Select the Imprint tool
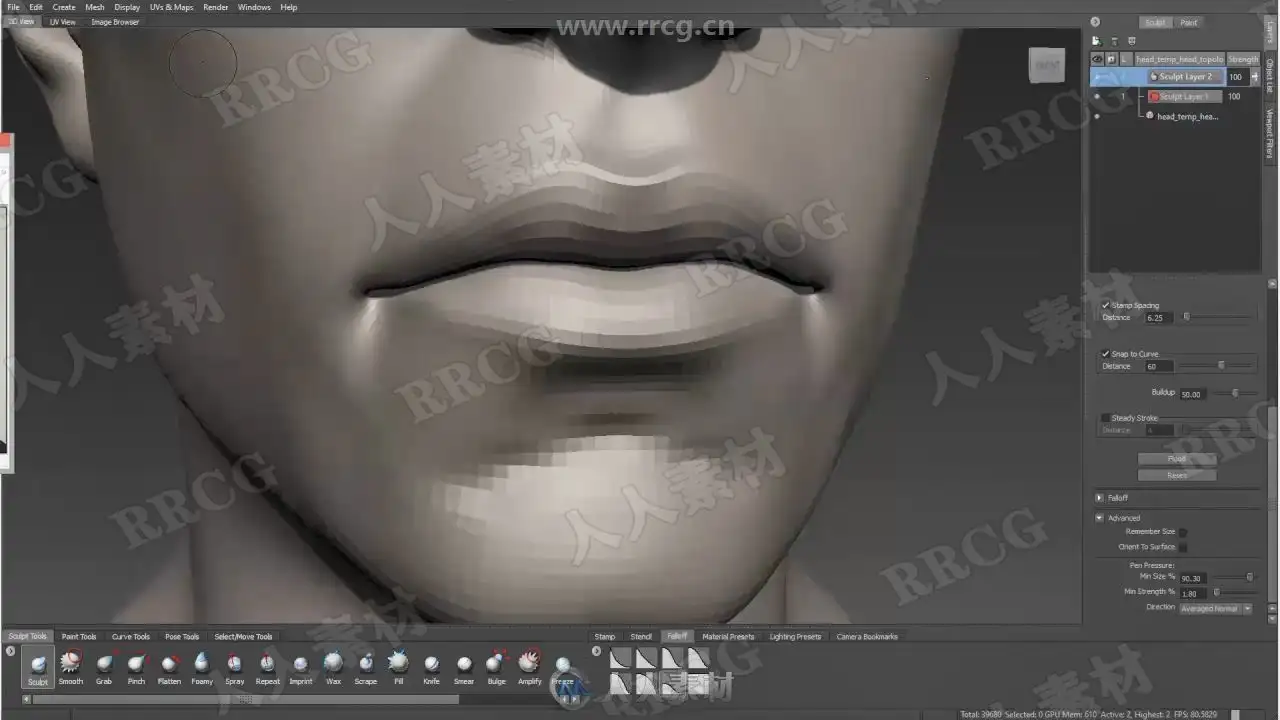Image resolution: width=1280 pixels, height=720 pixels. (301, 667)
